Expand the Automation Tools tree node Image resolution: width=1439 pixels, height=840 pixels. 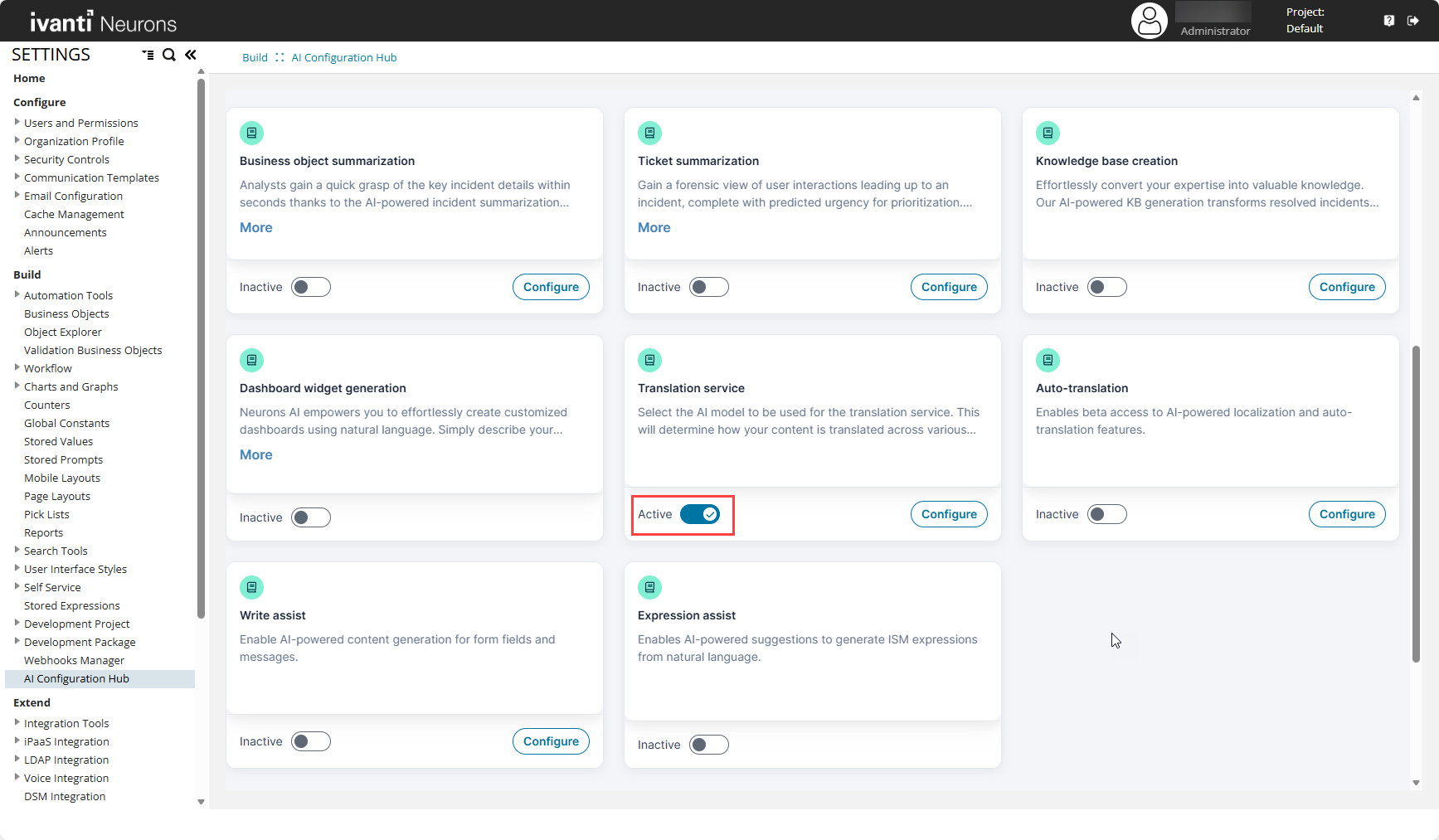[17, 294]
